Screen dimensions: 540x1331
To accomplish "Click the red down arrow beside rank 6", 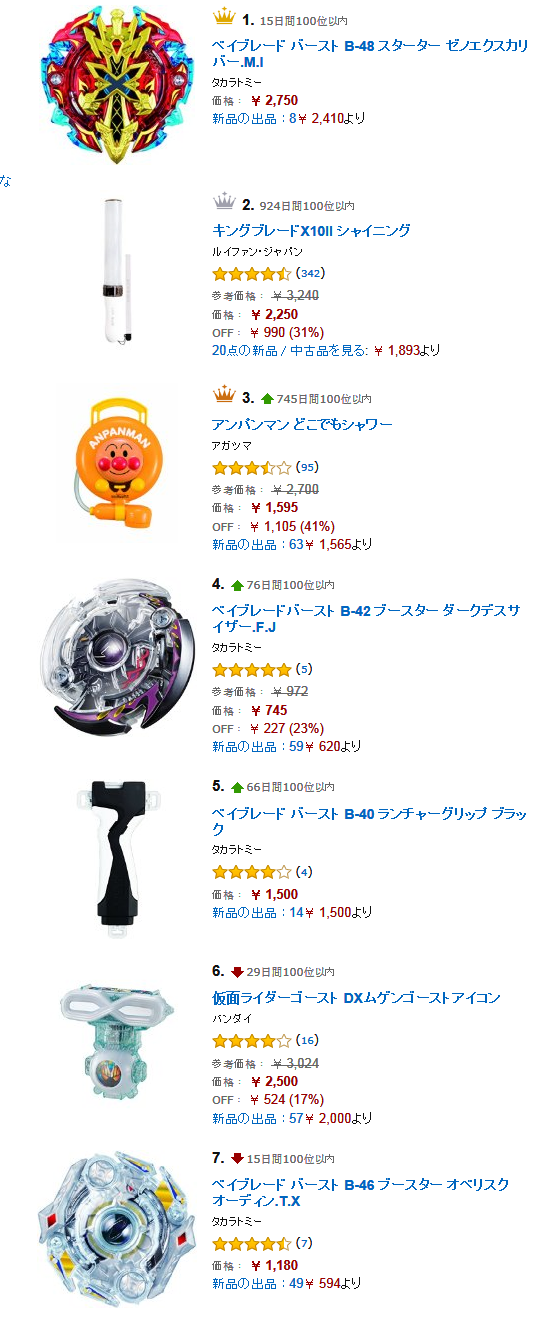I will pyautogui.click(x=237, y=972).
